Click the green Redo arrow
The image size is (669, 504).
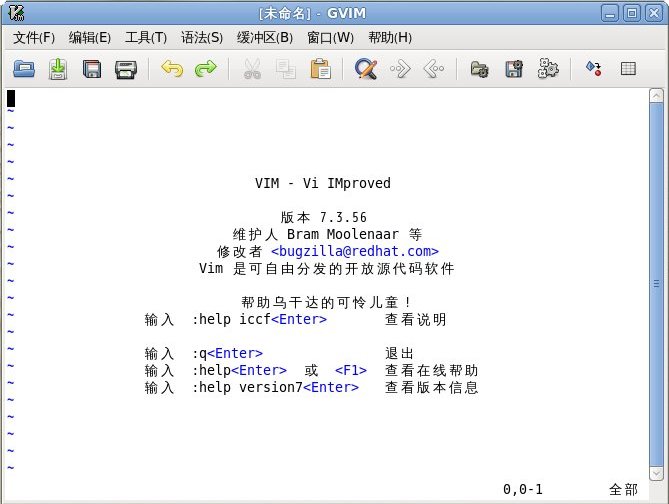[206, 69]
